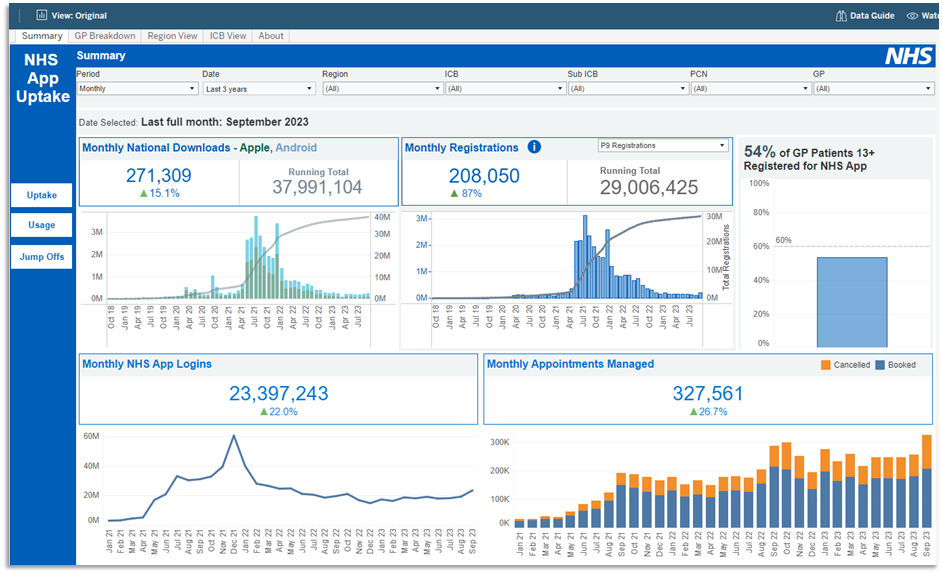
Task: Click the Uptake button
Action: [41, 195]
